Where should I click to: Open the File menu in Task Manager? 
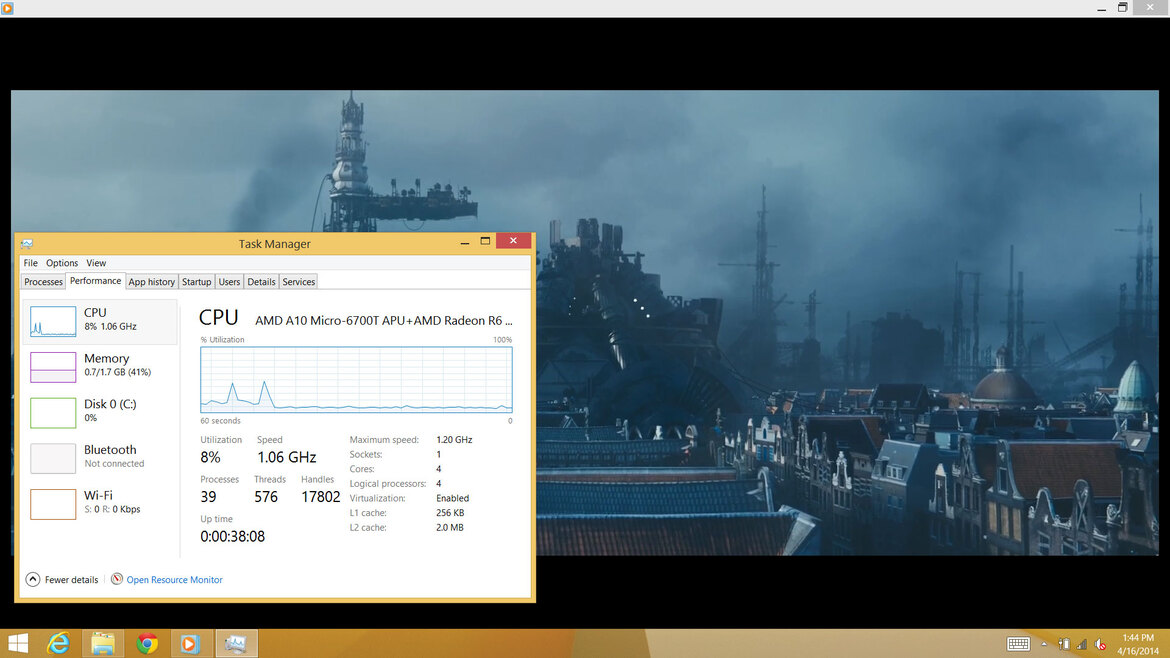(31, 263)
